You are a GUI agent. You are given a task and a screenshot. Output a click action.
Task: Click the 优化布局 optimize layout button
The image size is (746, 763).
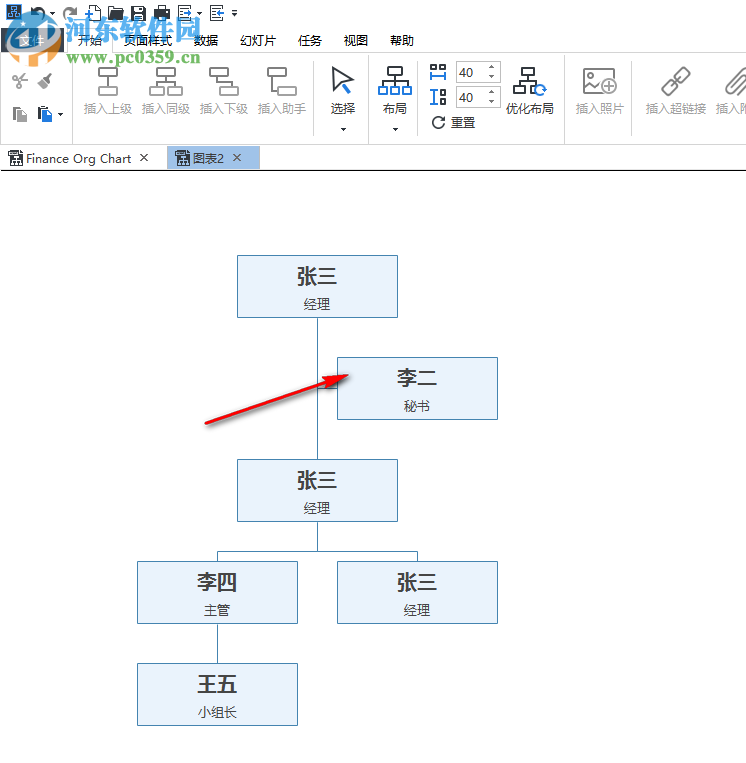click(x=529, y=91)
